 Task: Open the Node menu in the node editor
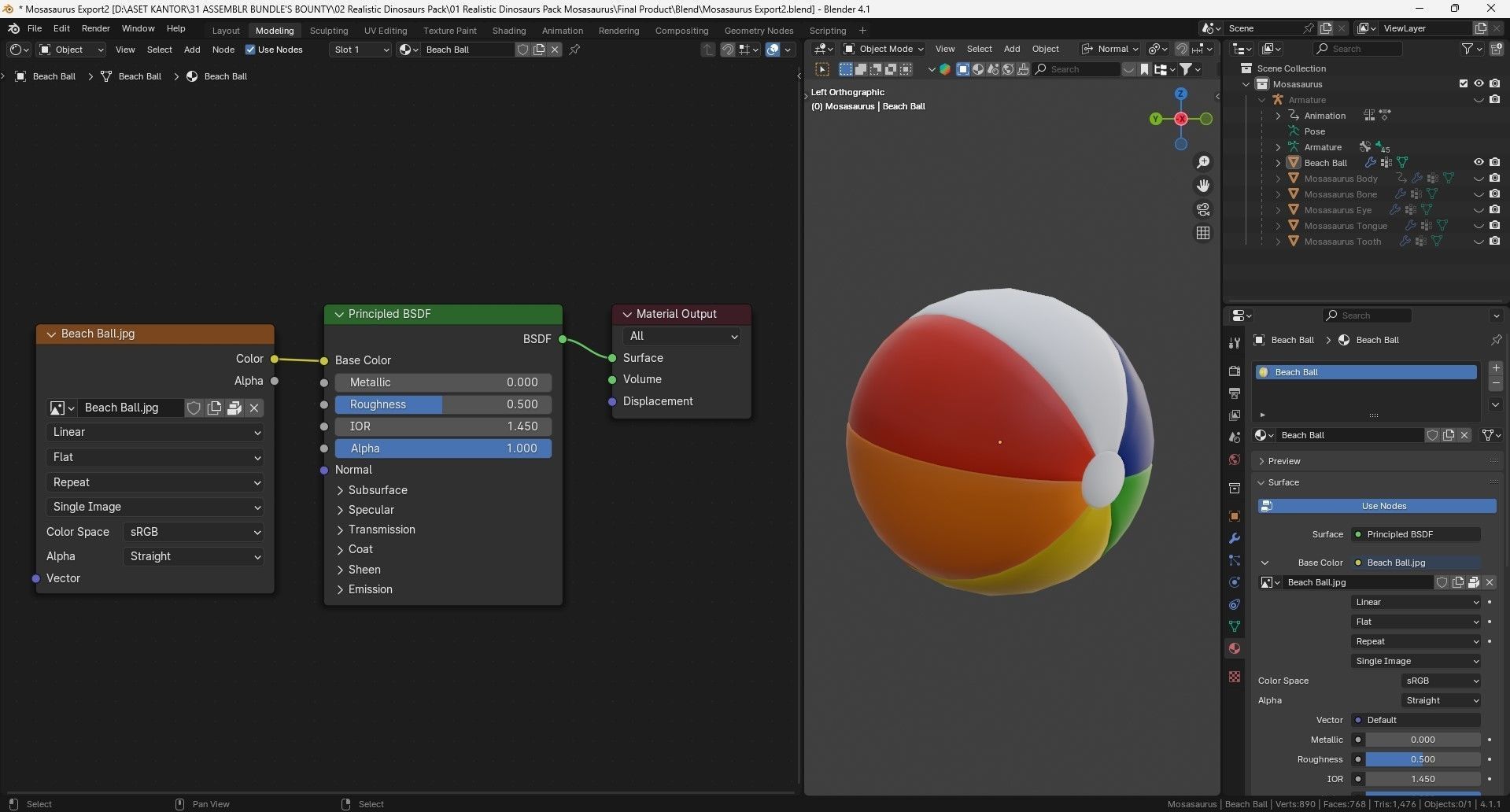point(223,50)
